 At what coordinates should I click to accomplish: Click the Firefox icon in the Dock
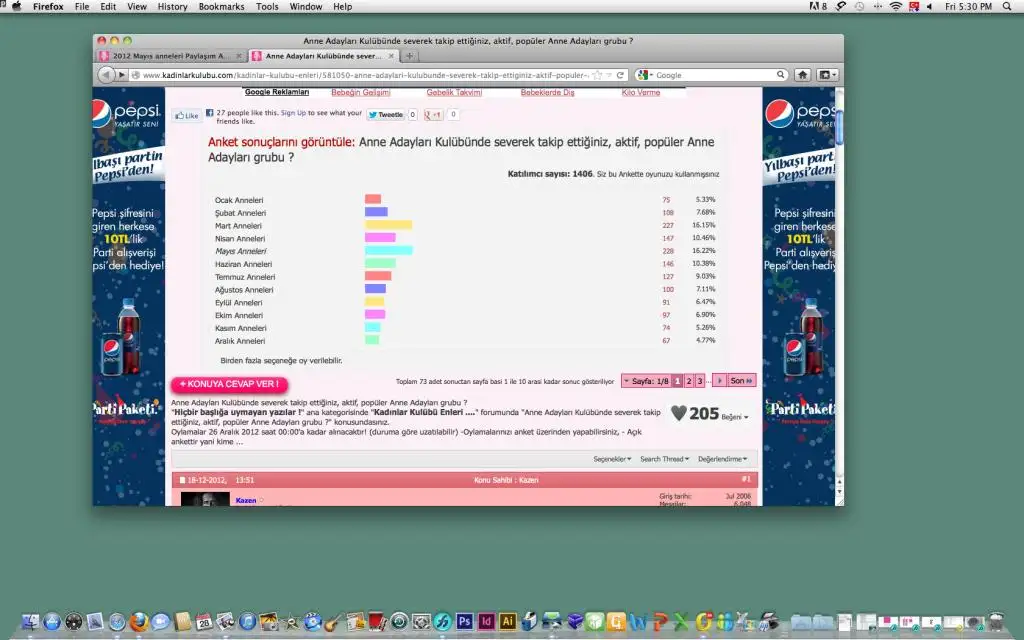pos(138,622)
